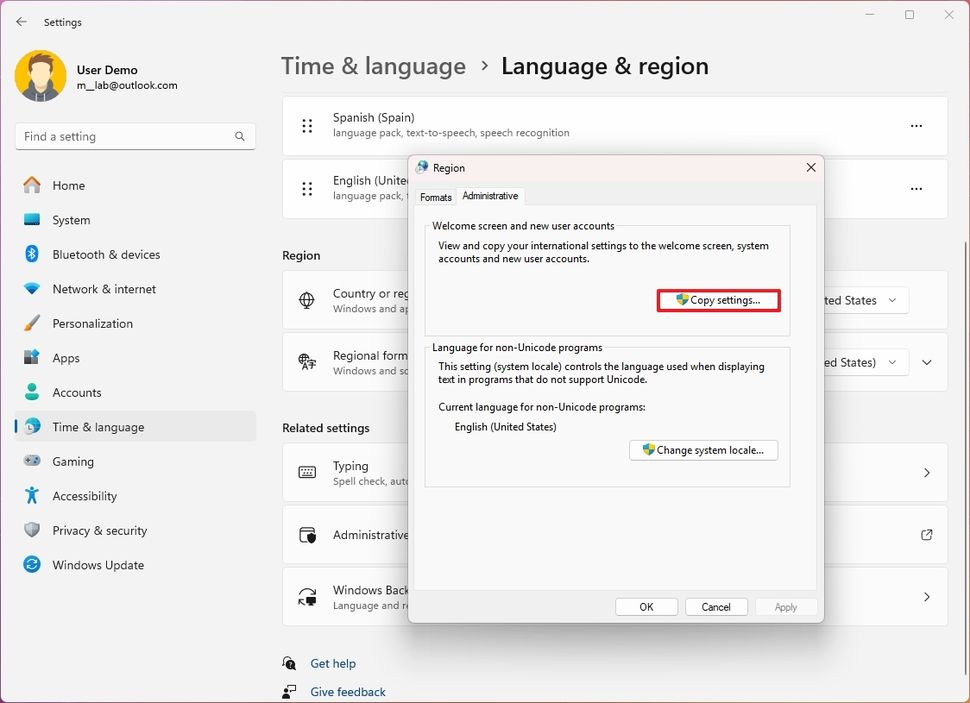Open the Give feedback link
Viewport: 970px width, 703px height.
346,691
